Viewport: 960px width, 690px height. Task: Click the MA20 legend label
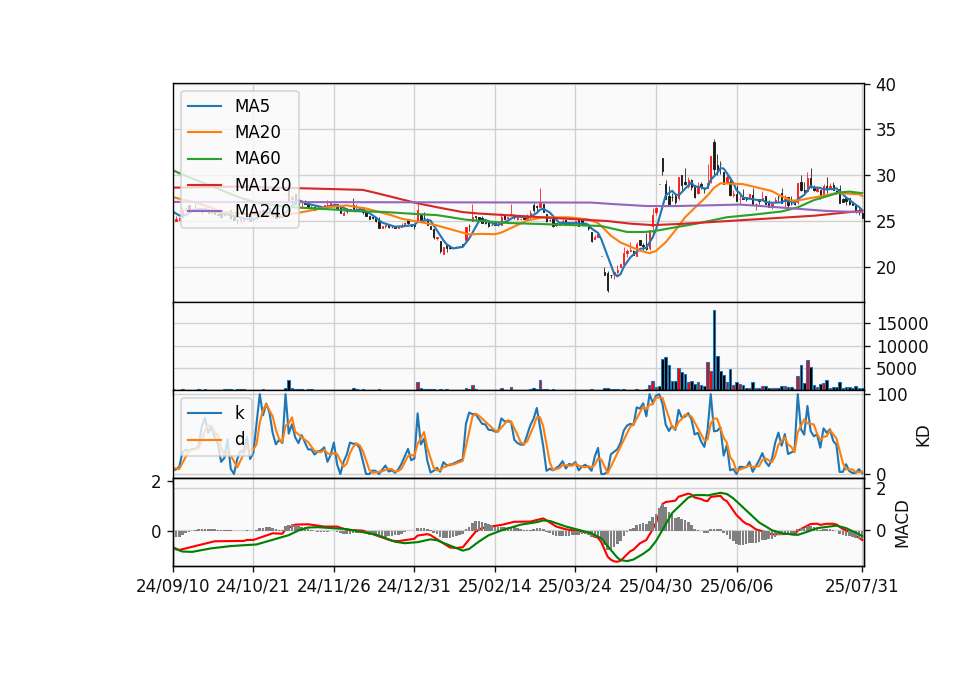pyautogui.click(x=257, y=132)
